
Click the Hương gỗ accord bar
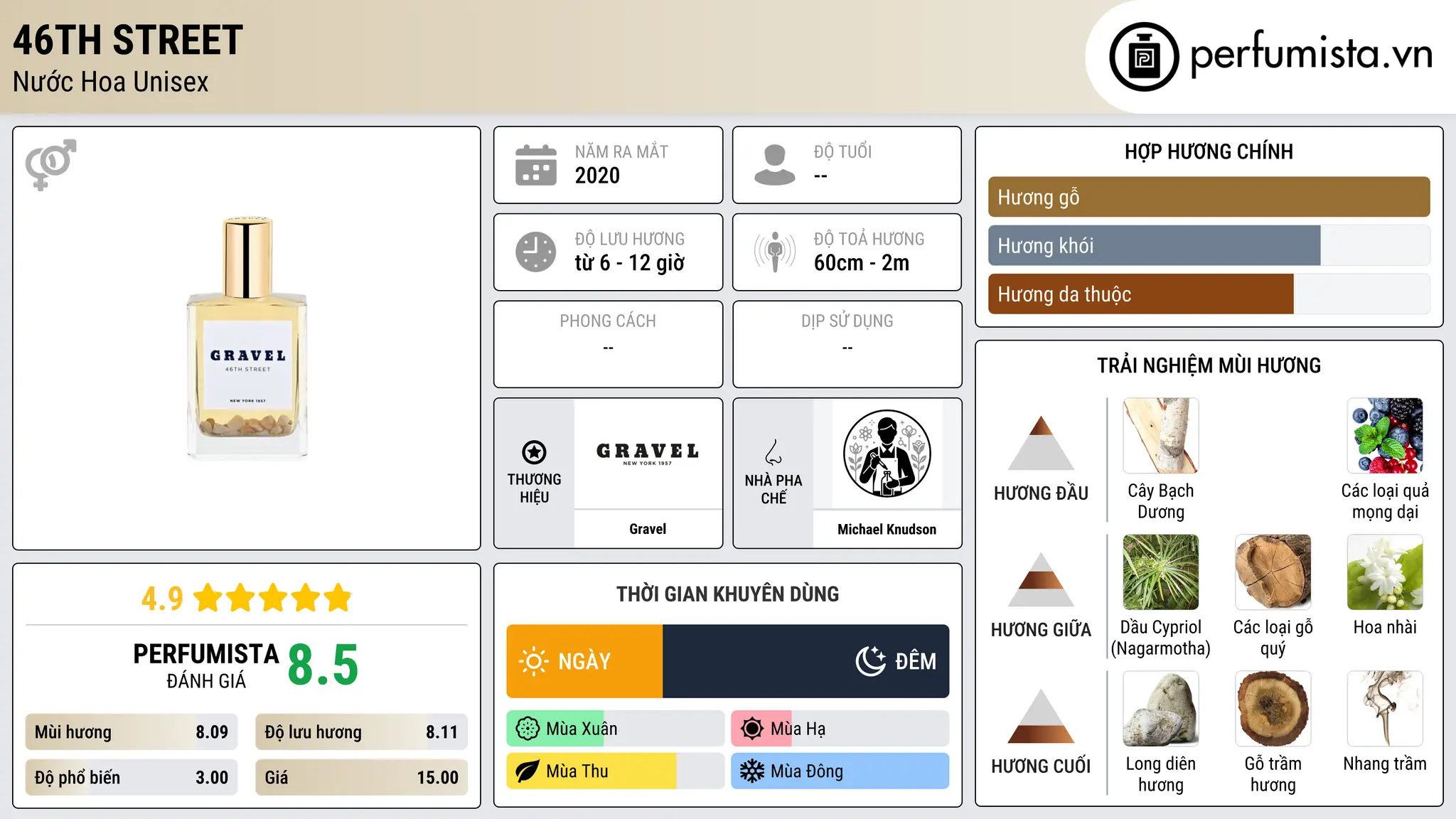[1209, 197]
